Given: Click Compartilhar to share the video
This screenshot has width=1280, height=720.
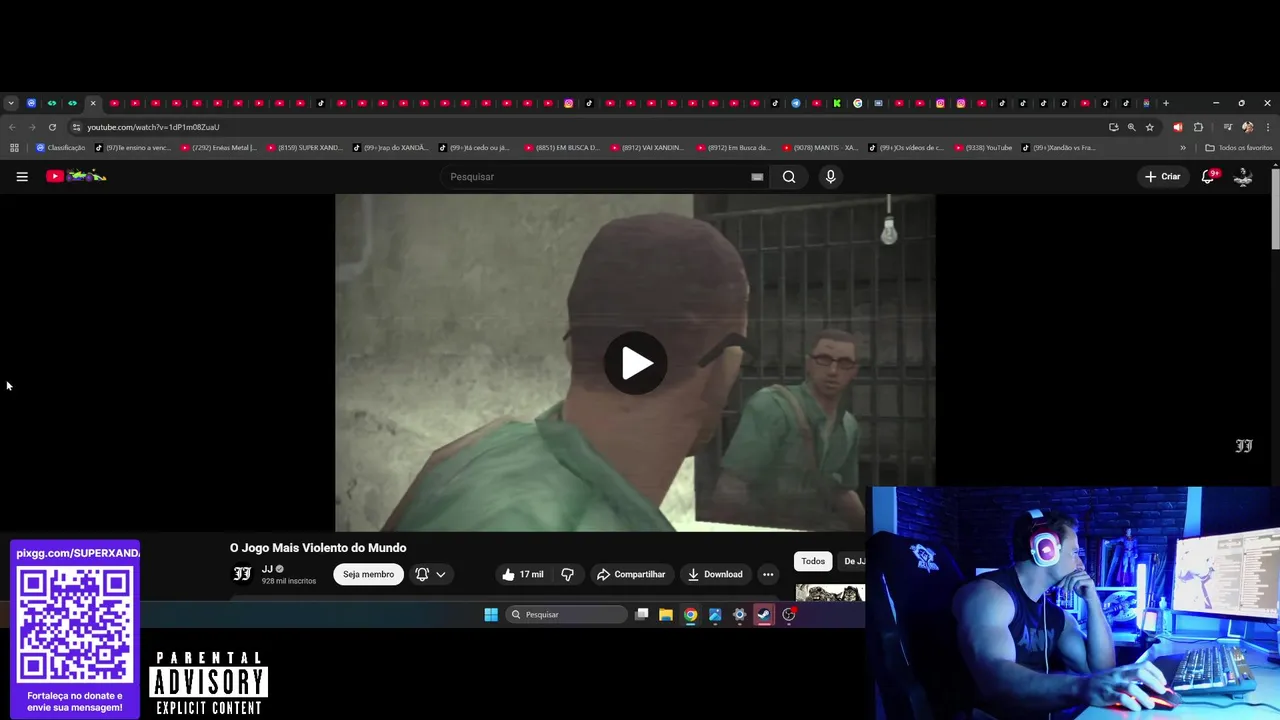Looking at the screenshot, I should click(x=631, y=574).
